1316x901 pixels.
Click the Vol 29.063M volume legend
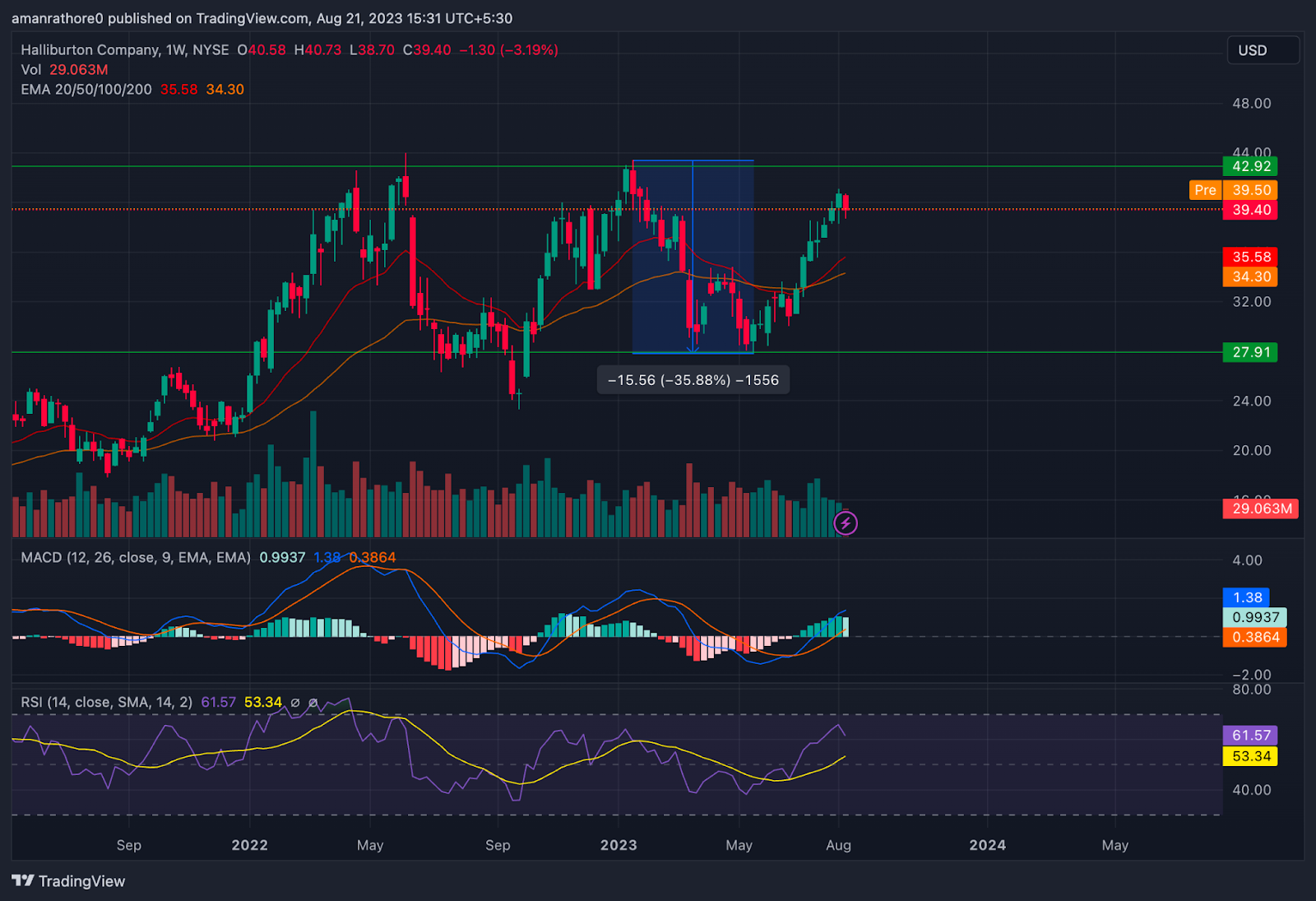tap(64, 70)
